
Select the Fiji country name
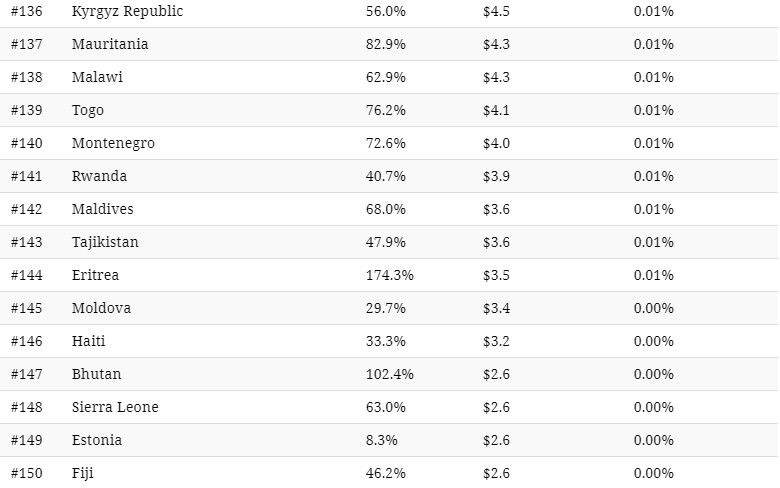83,473
